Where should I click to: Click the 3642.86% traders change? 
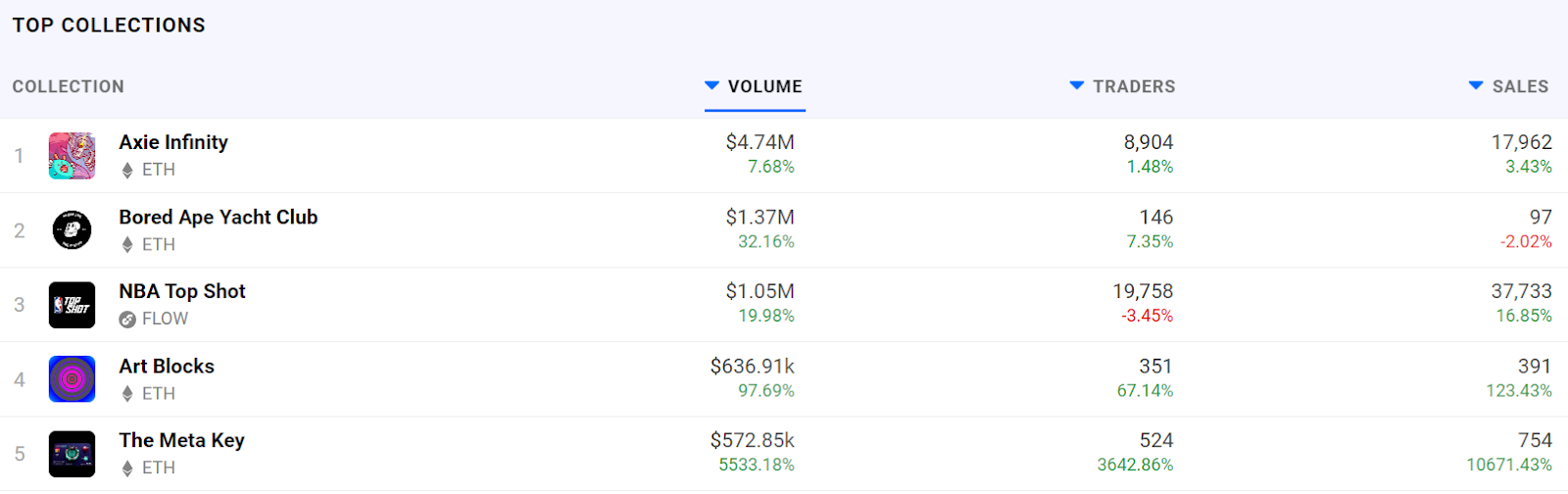click(x=1135, y=465)
